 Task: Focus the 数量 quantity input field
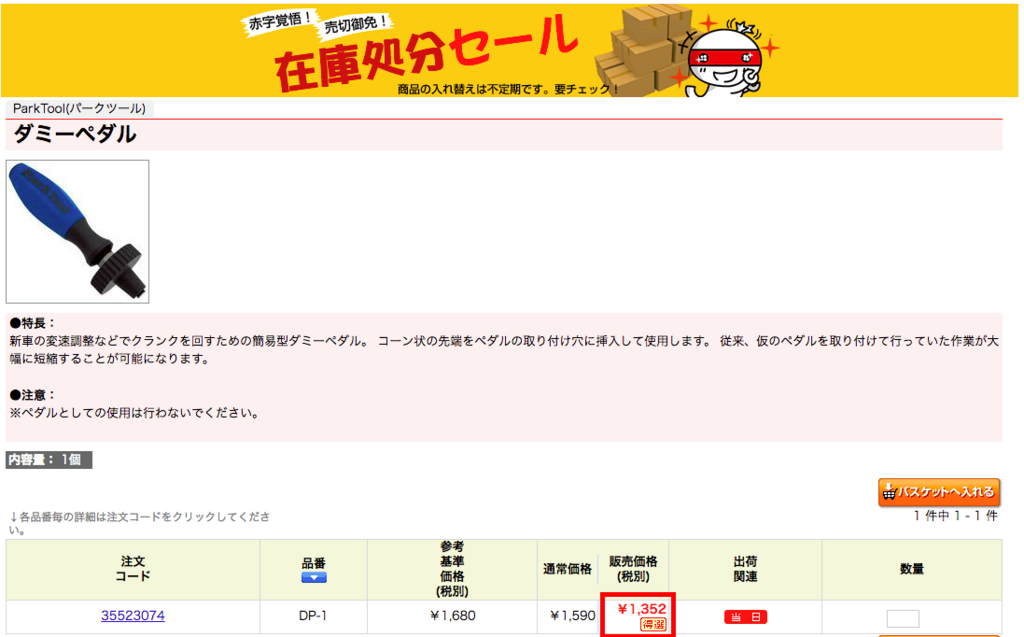click(903, 618)
